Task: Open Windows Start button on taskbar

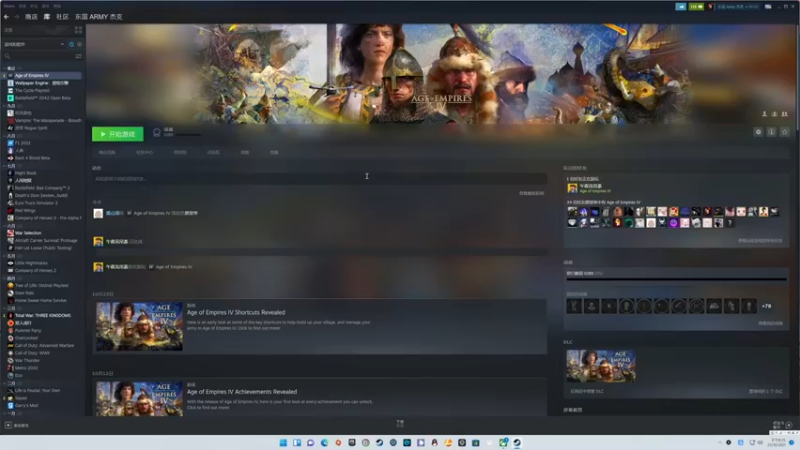Action: pyautogui.click(x=283, y=443)
